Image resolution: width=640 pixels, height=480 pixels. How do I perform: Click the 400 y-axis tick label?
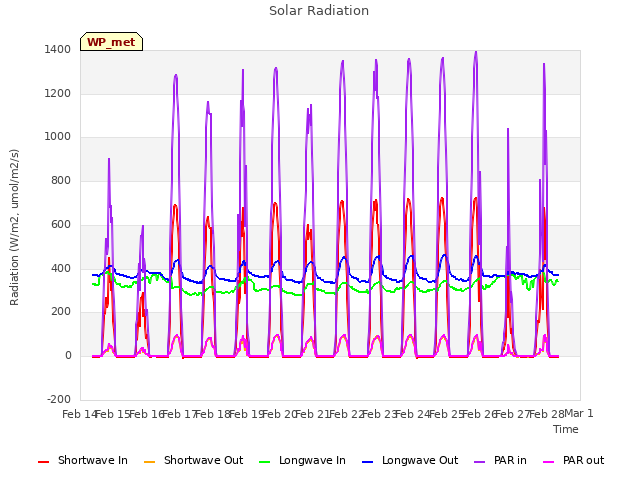61,269
